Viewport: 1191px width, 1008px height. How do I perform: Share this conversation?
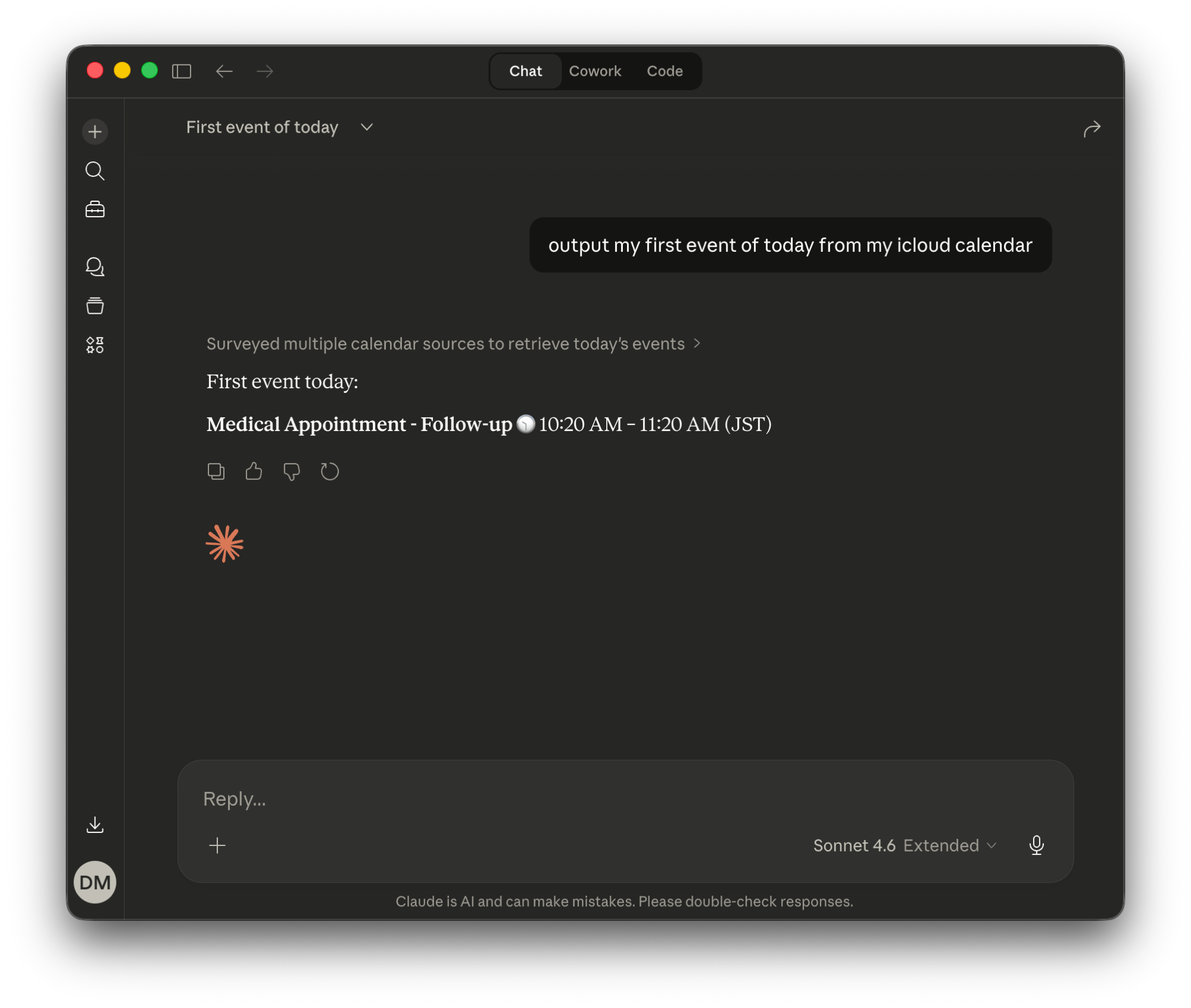[x=1092, y=129]
